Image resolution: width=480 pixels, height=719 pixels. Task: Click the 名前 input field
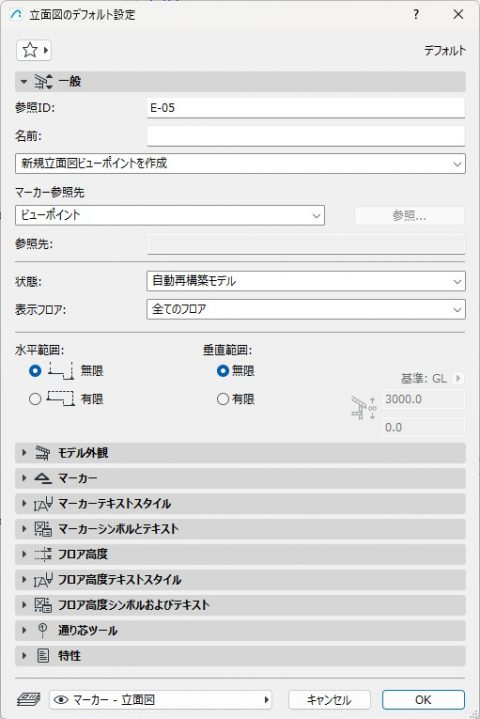click(x=306, y=136)
